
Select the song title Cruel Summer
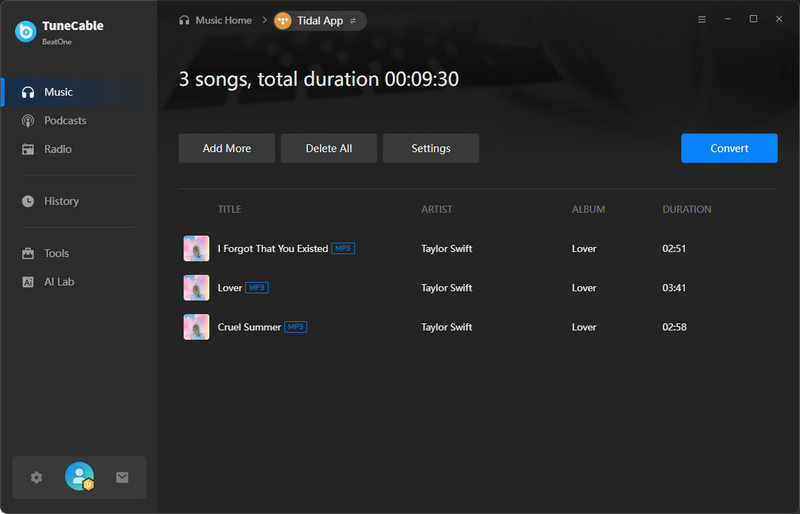click(249, 327)
